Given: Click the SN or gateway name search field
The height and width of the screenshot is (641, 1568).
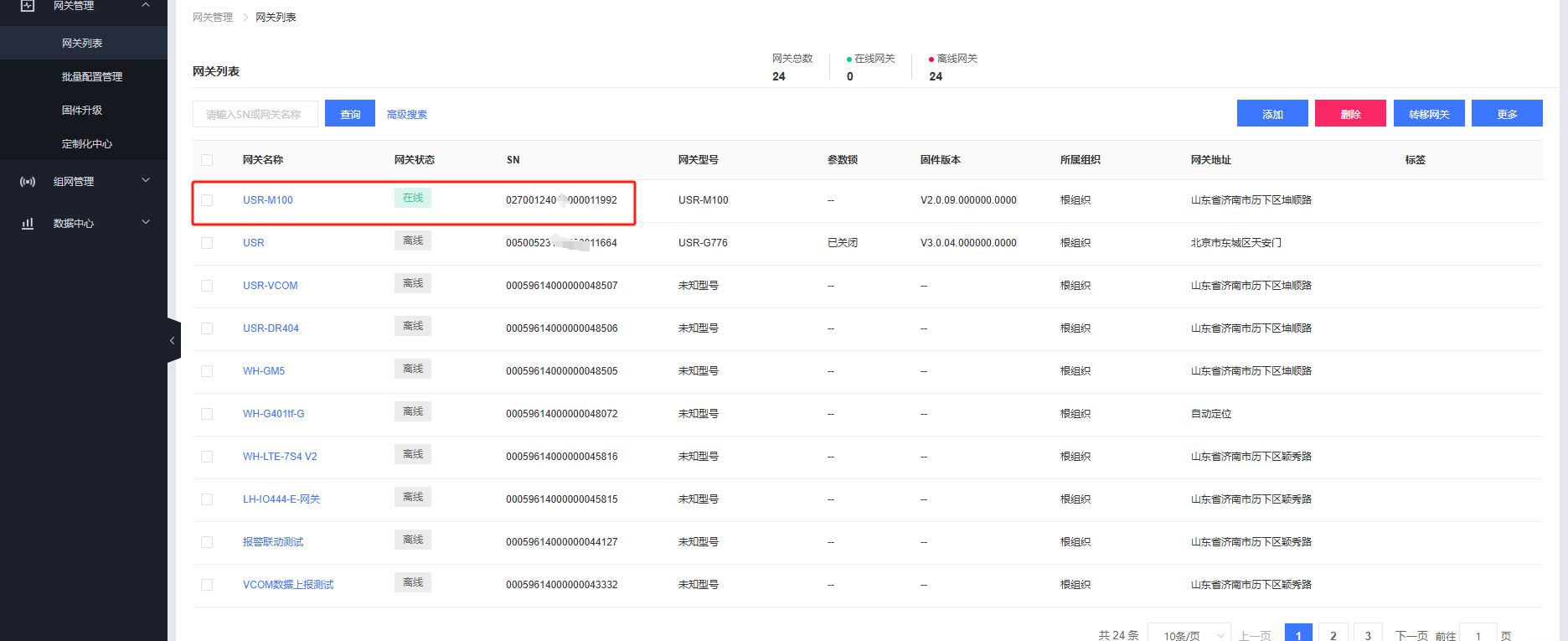Looking at the screenshot, I should [255, 114].
